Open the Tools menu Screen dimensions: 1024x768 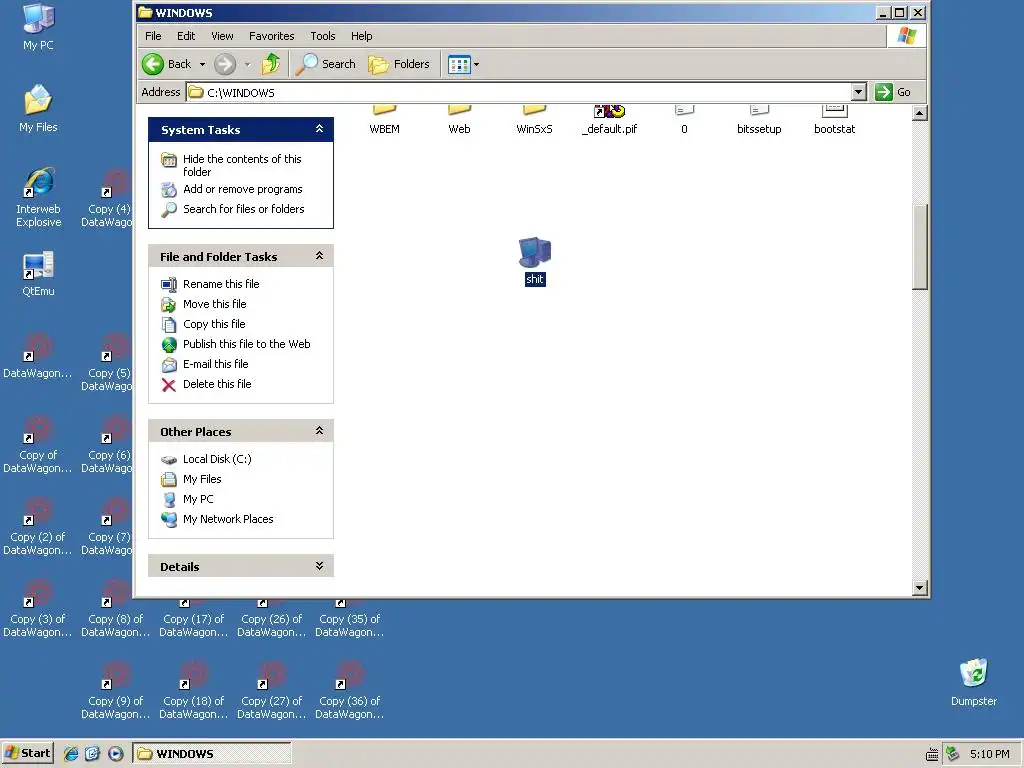pos(323,36)
